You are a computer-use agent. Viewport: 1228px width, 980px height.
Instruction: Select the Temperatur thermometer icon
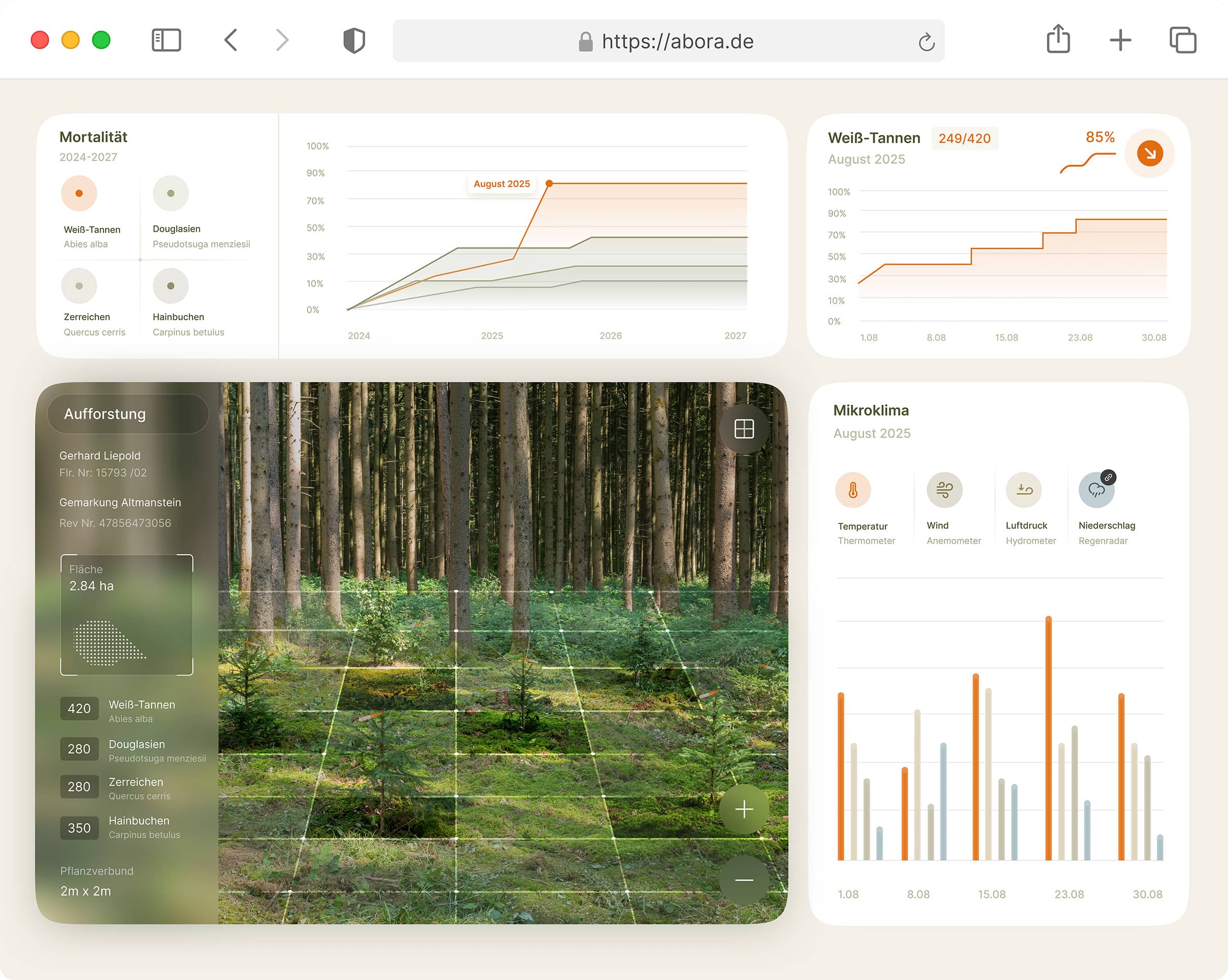click(x=852, y=489)
